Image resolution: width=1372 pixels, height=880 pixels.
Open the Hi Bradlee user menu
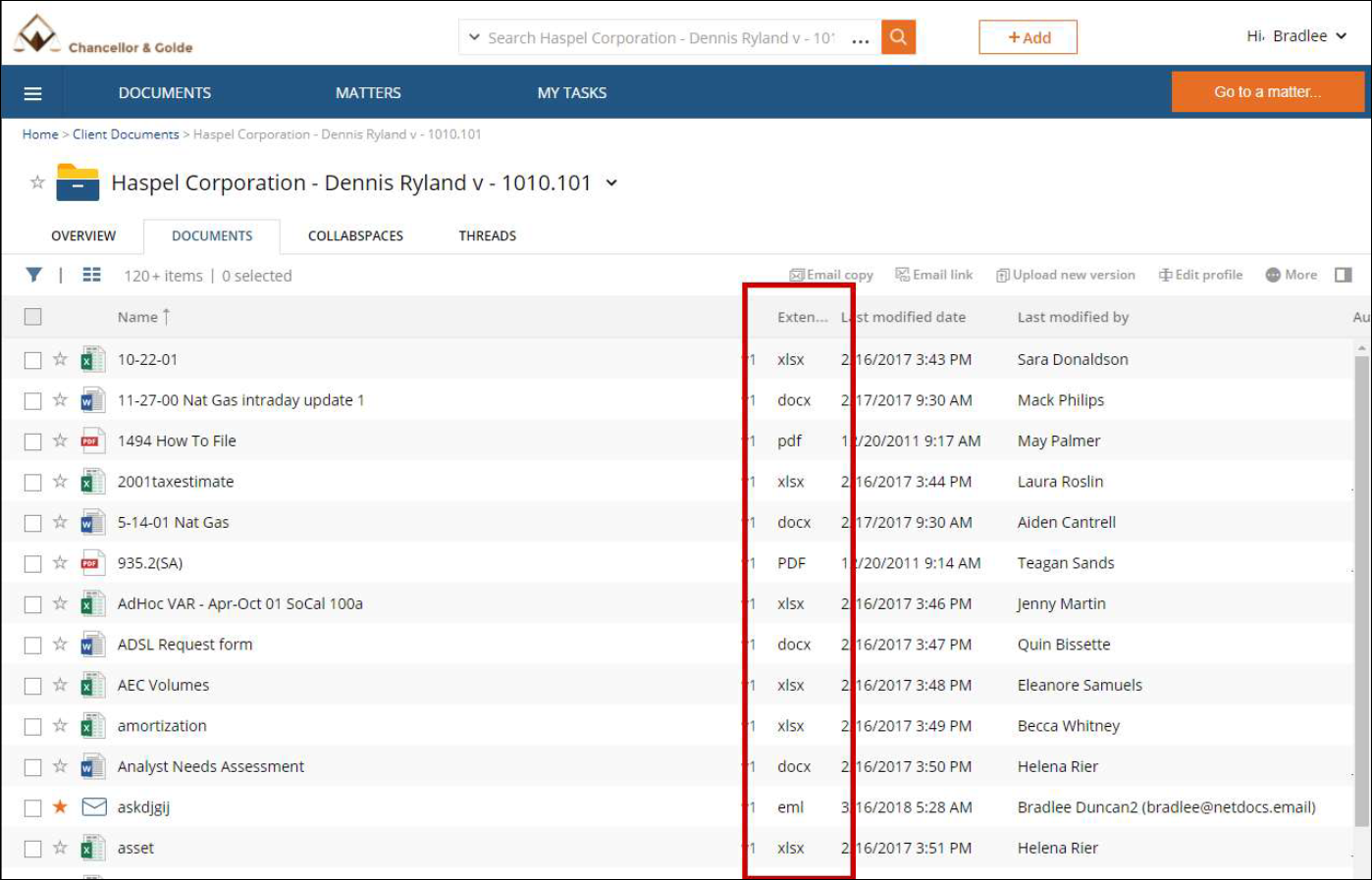pos(1295,36)
